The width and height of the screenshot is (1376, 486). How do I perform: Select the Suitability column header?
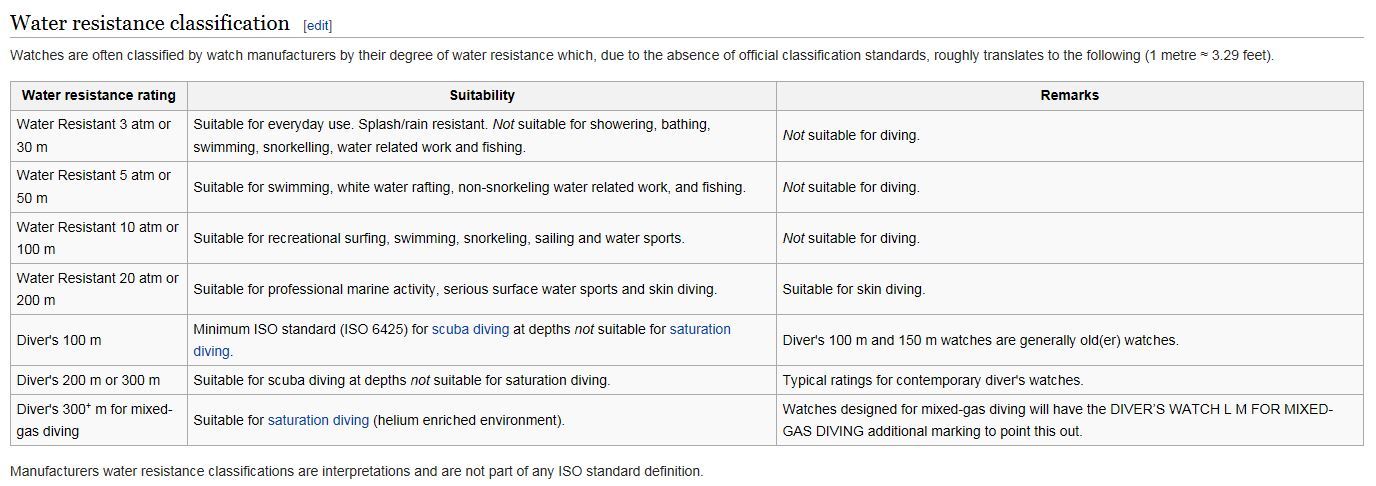pyautogui.click(x=482, y=96)
